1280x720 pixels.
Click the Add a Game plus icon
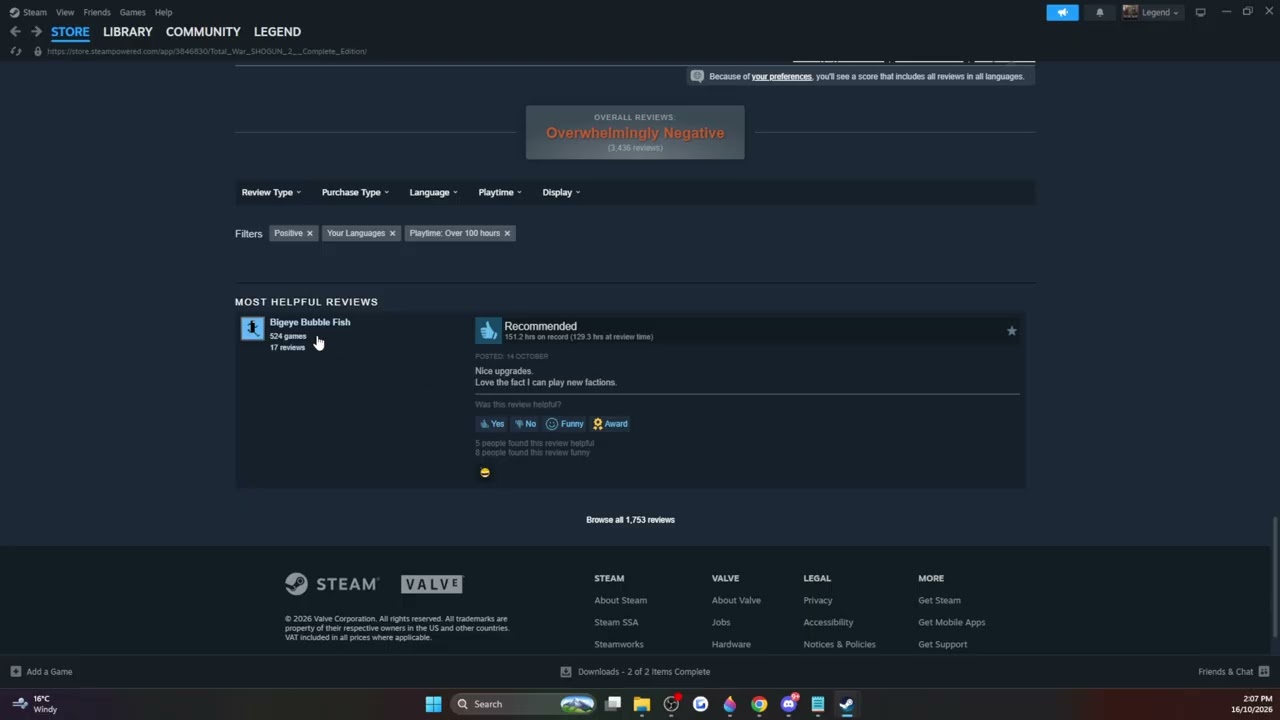click(15, 672)
